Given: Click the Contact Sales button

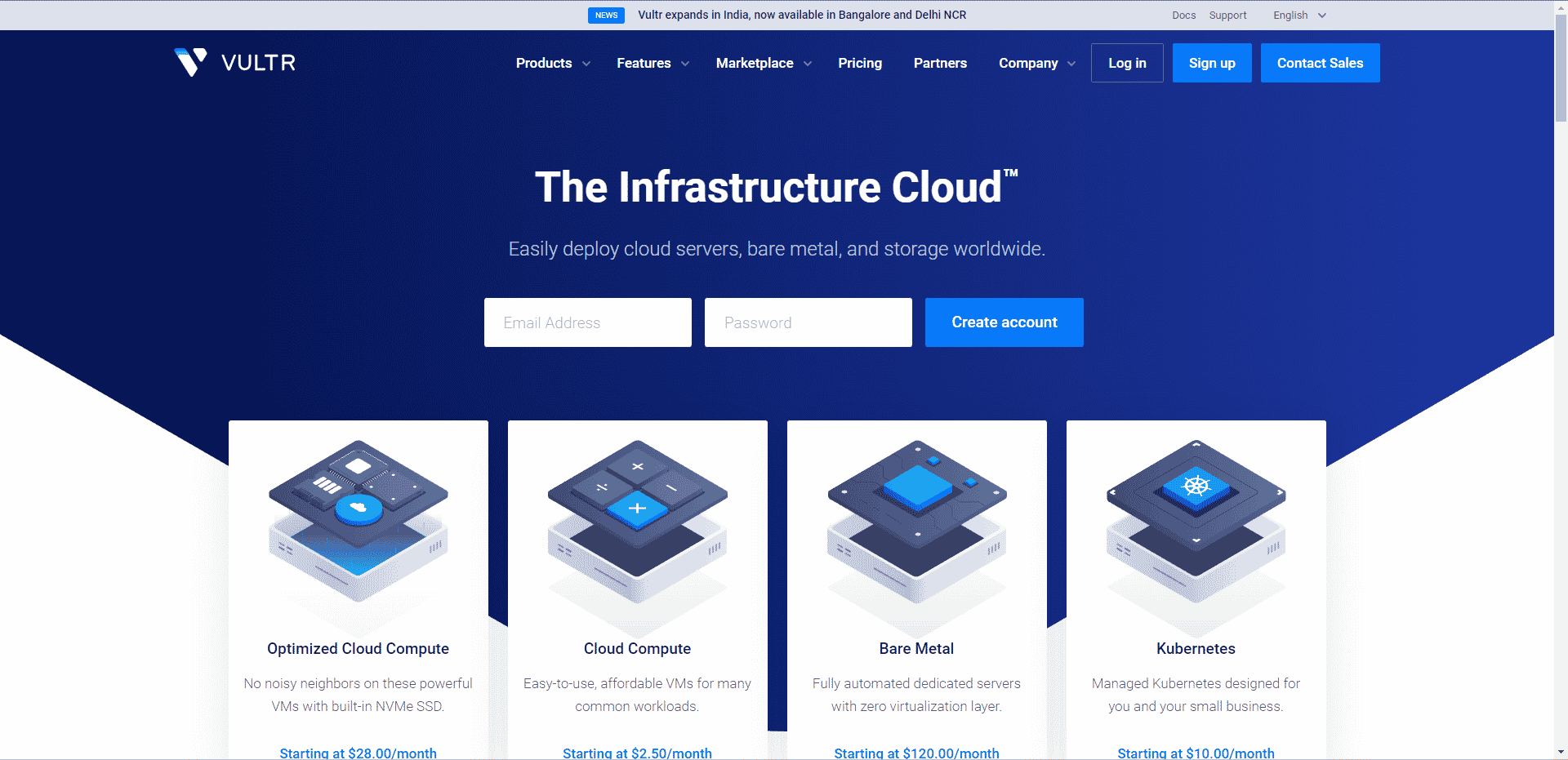Looking at the screenshot, I should click(x=1320, y=63).
